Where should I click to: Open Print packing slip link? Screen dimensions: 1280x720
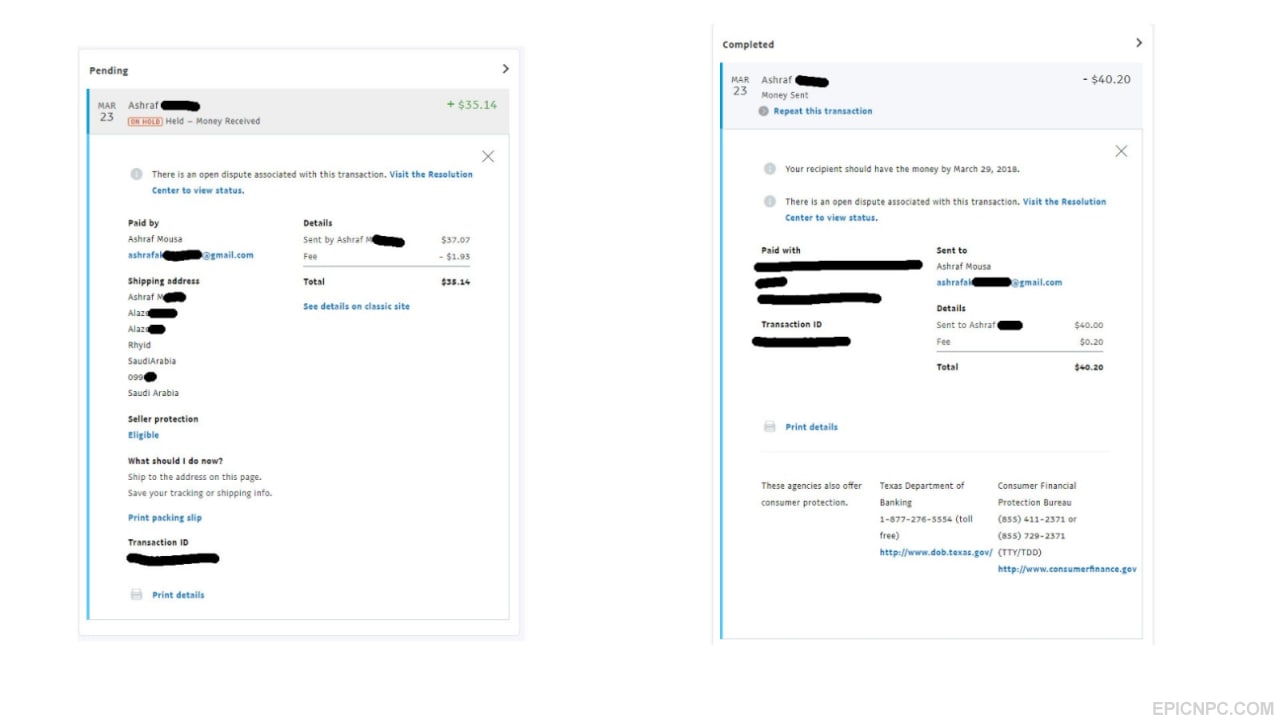pos(165,518)
